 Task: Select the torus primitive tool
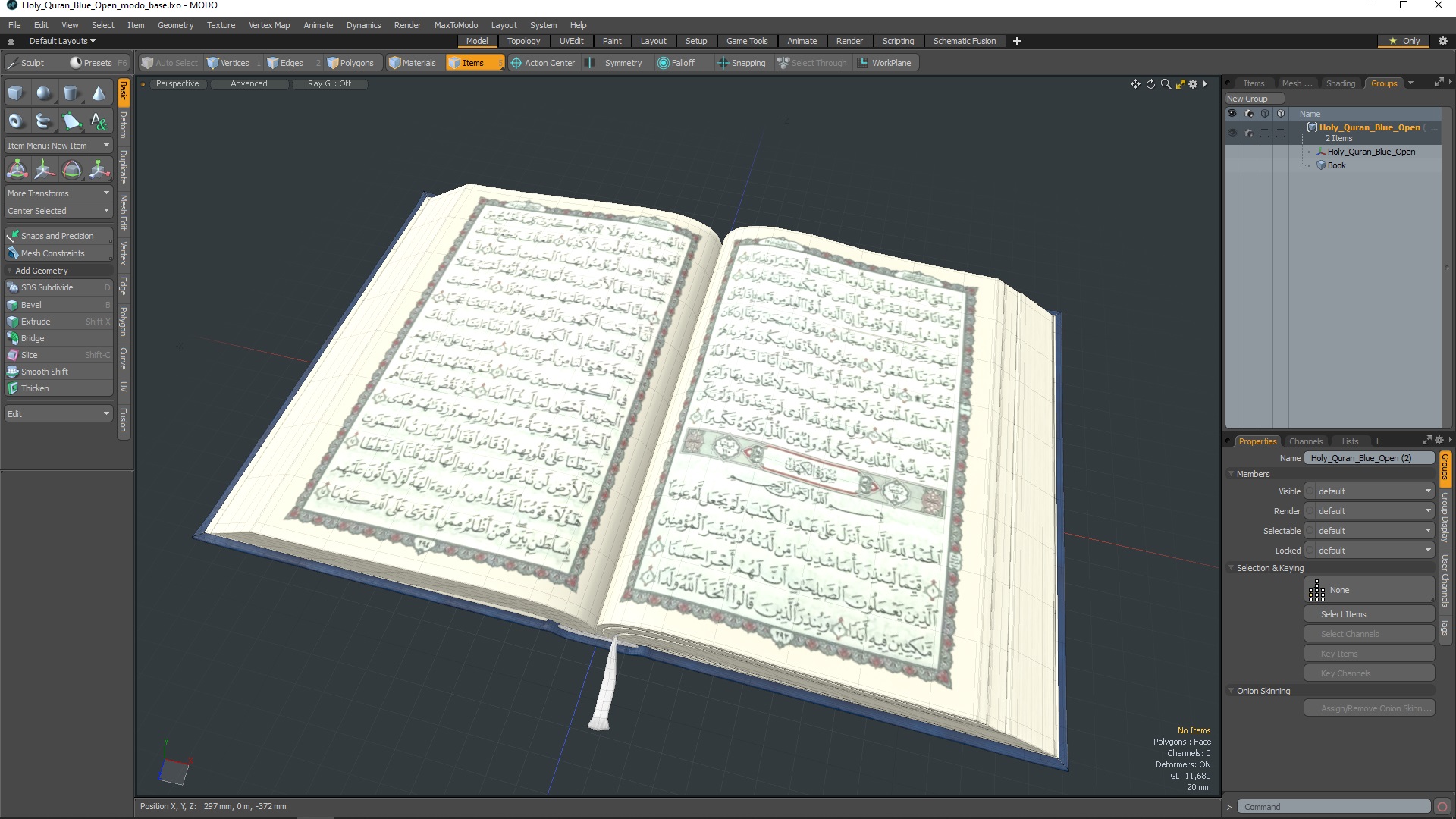tap(16, 121)
